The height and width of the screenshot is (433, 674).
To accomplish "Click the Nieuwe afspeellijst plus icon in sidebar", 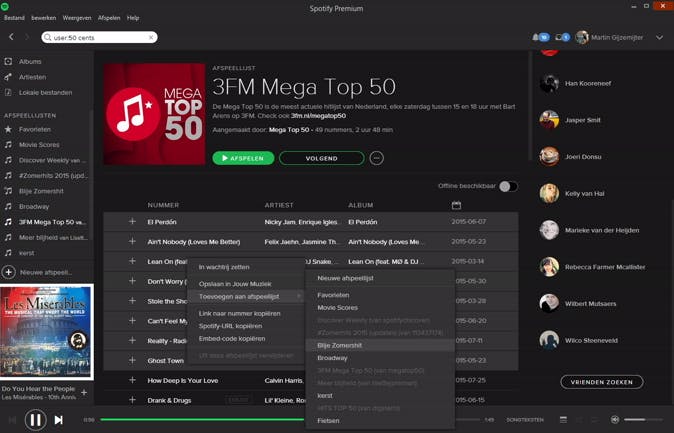I will [x=9, y=272].
